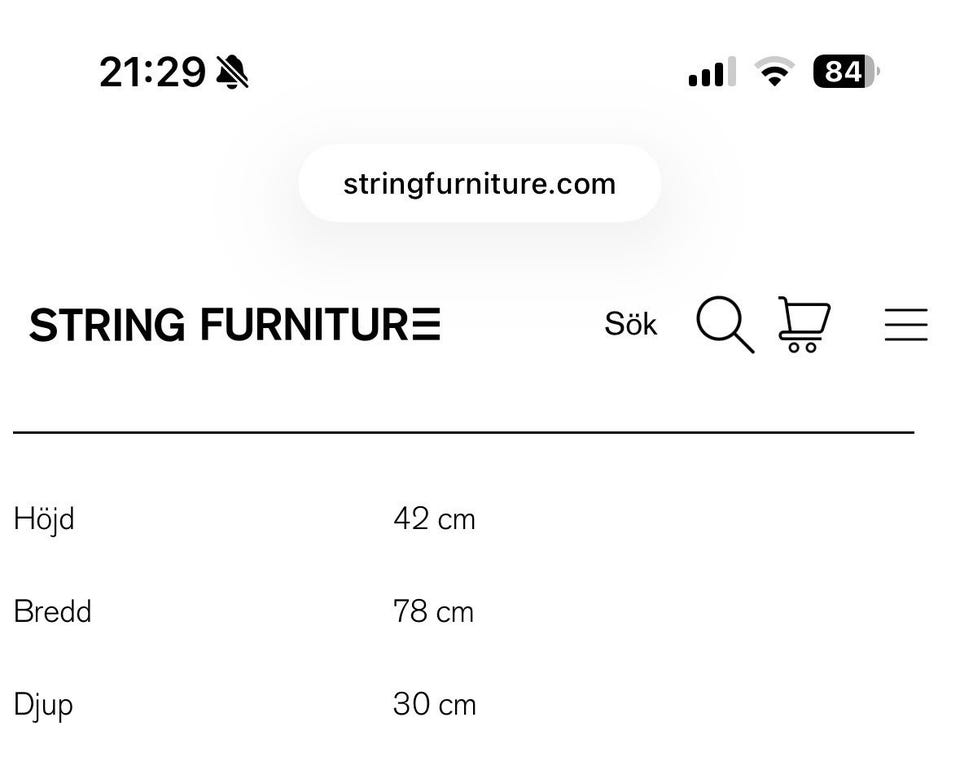Screen dimensions: 960x770
Task: Click the horizontal divider above the dimensions
Action: (463, 432)
